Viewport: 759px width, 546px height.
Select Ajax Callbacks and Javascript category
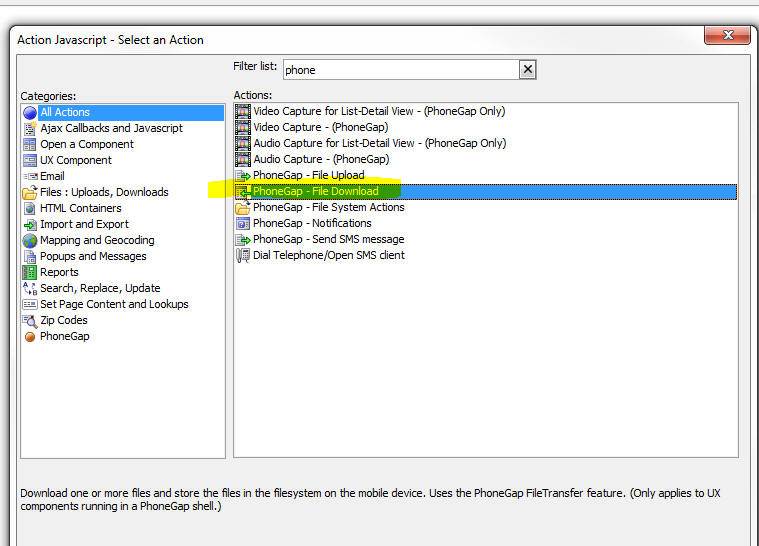pos(111,128)
